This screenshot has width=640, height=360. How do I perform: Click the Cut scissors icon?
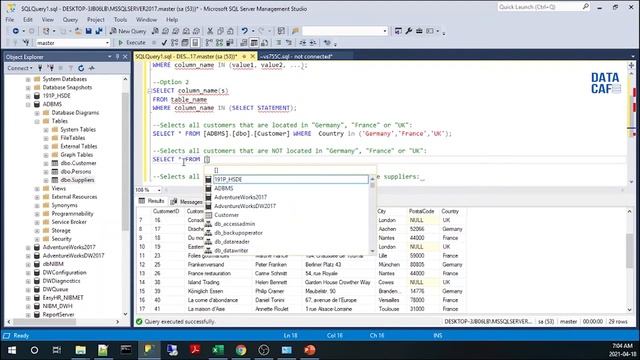(210, 31)
